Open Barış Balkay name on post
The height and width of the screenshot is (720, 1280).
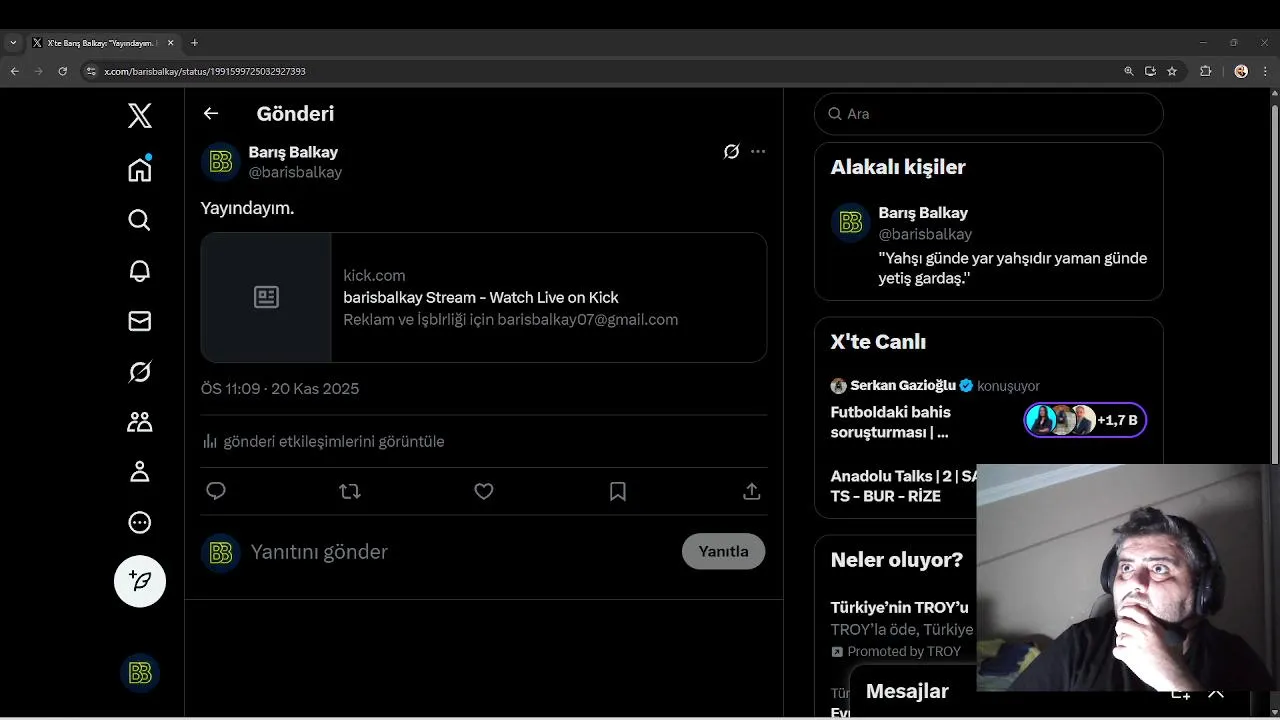[293, 152]
